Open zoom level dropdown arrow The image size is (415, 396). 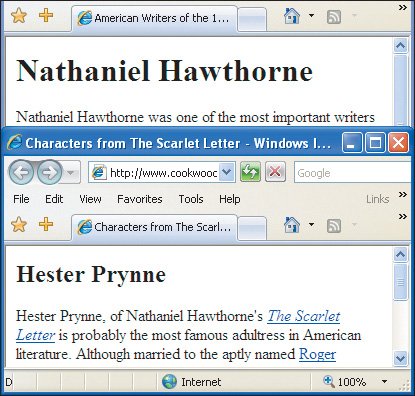click(x=384, y=381)
